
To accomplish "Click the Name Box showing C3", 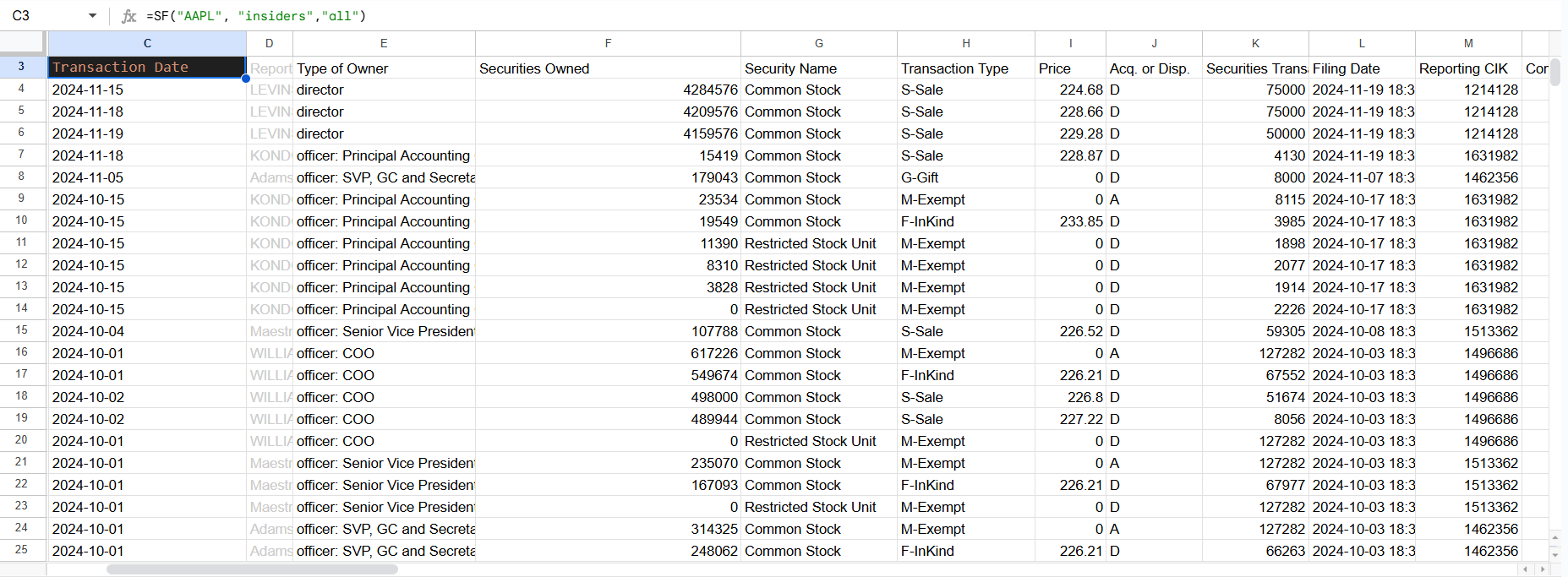I will pos(42,16).
